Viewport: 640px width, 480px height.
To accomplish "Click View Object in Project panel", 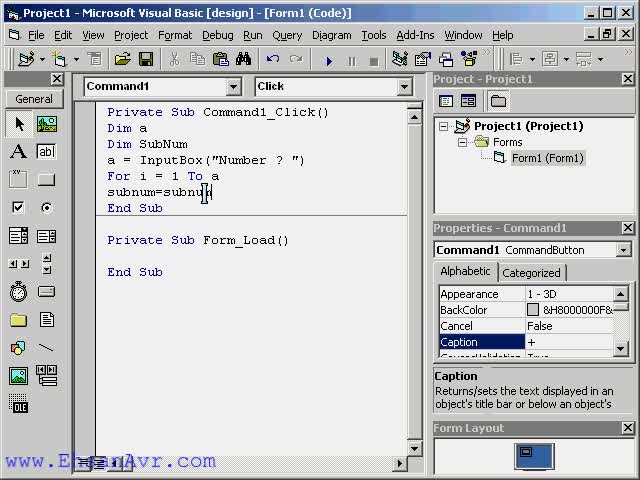I will tap(468, 101).
